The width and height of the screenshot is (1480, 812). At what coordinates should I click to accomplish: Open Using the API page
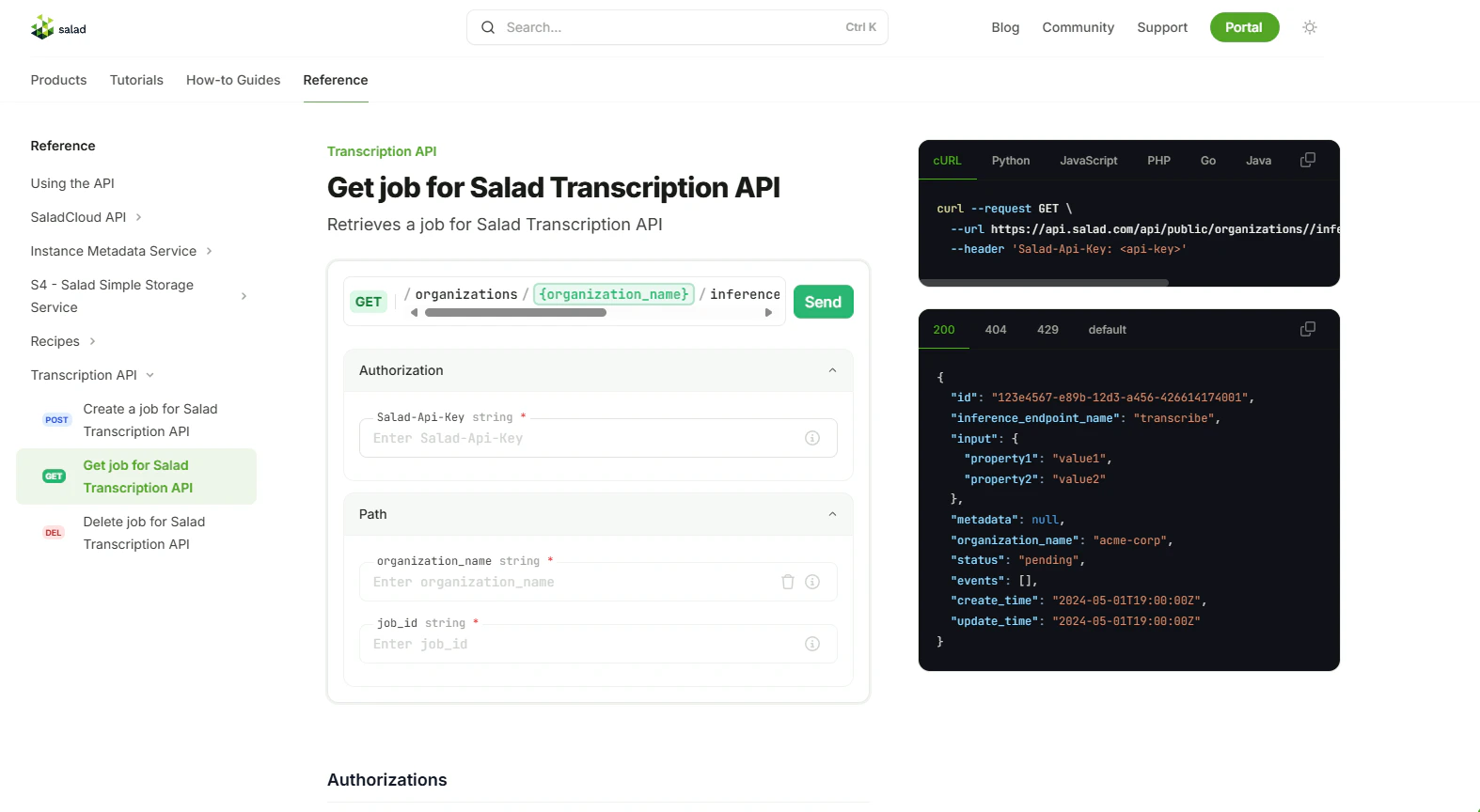click(x=72, y=183)
